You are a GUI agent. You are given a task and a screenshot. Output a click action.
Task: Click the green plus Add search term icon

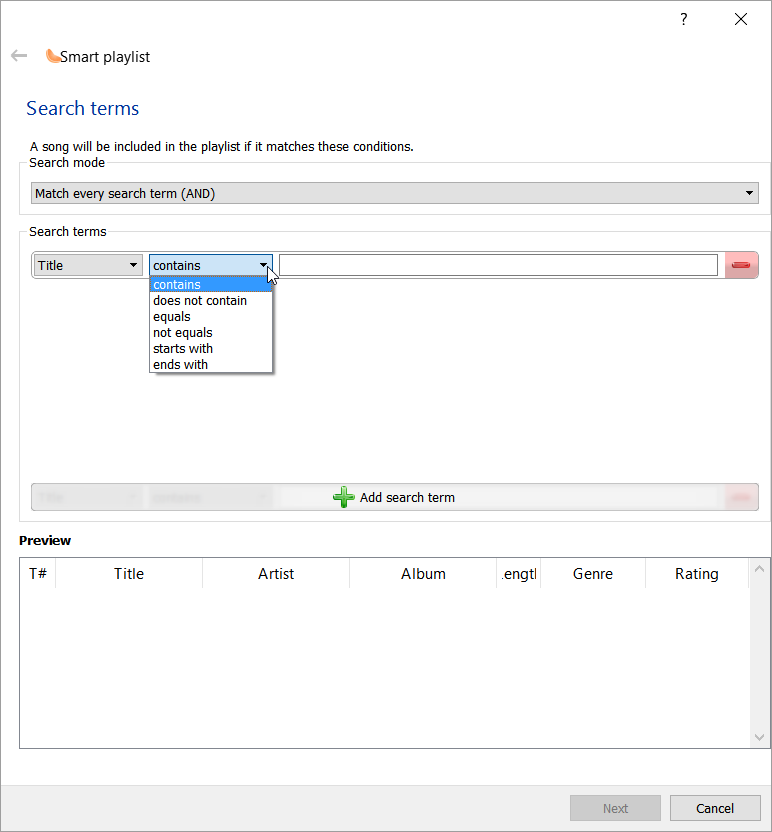[343, 497]
